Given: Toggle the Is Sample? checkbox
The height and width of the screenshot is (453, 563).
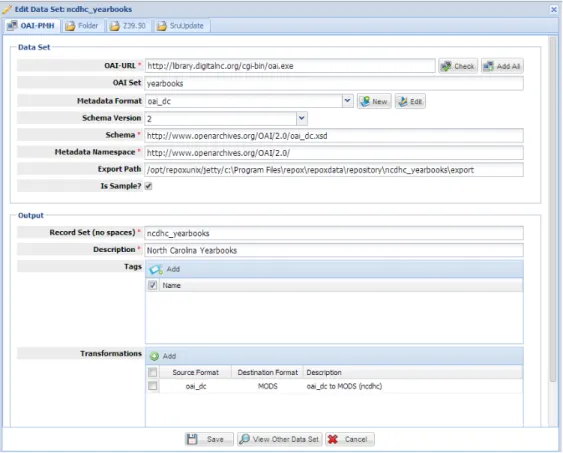Looking at the screenshot, I should pyautogui.click(x=148, y=186).
